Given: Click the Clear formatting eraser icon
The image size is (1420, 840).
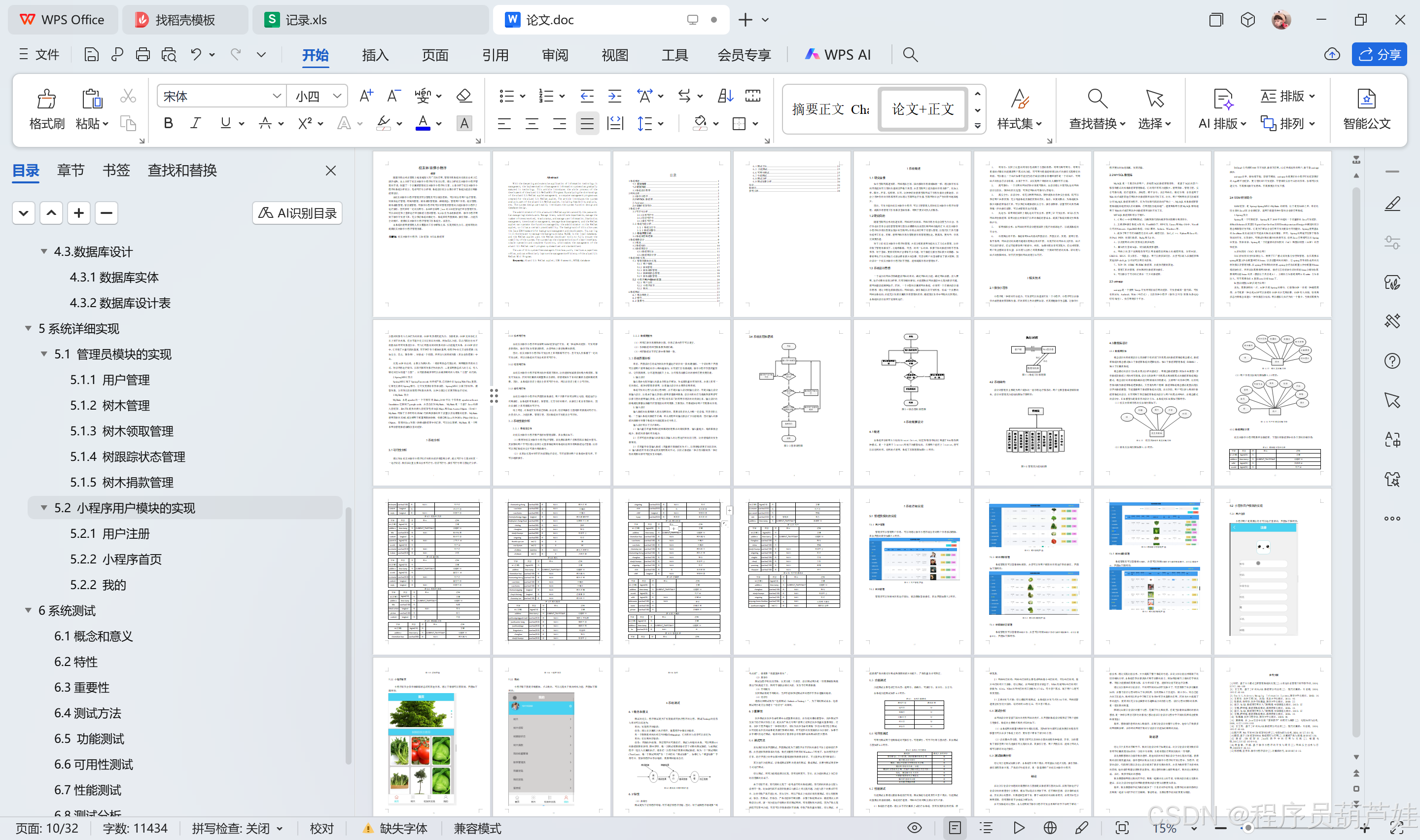Looking at the screenshot, I should (x=463, y=96).
